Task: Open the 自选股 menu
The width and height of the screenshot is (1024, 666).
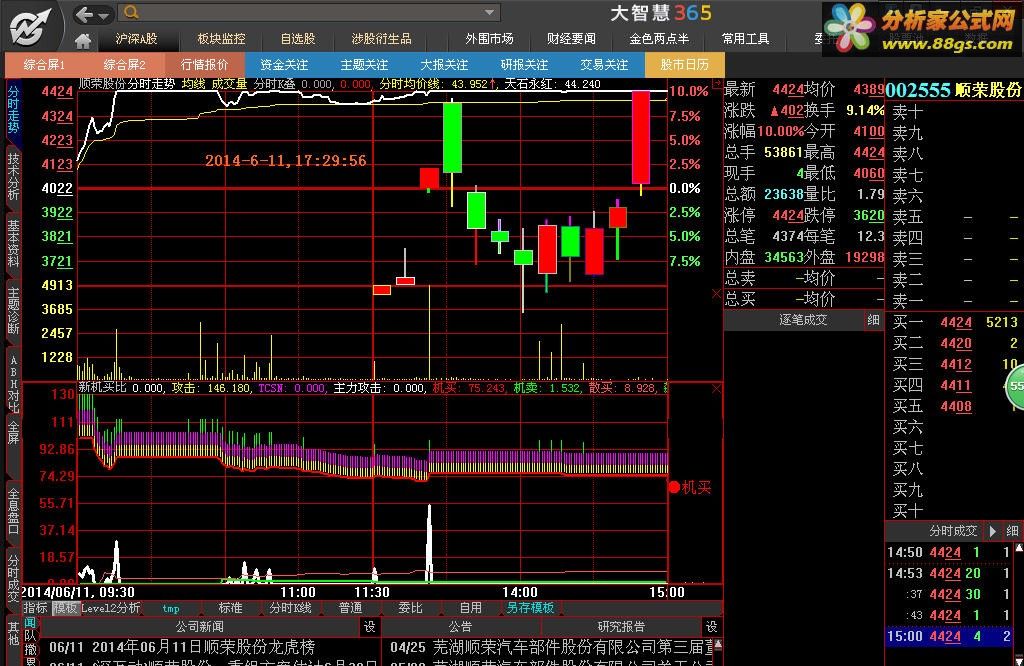Action: (298, 39)
